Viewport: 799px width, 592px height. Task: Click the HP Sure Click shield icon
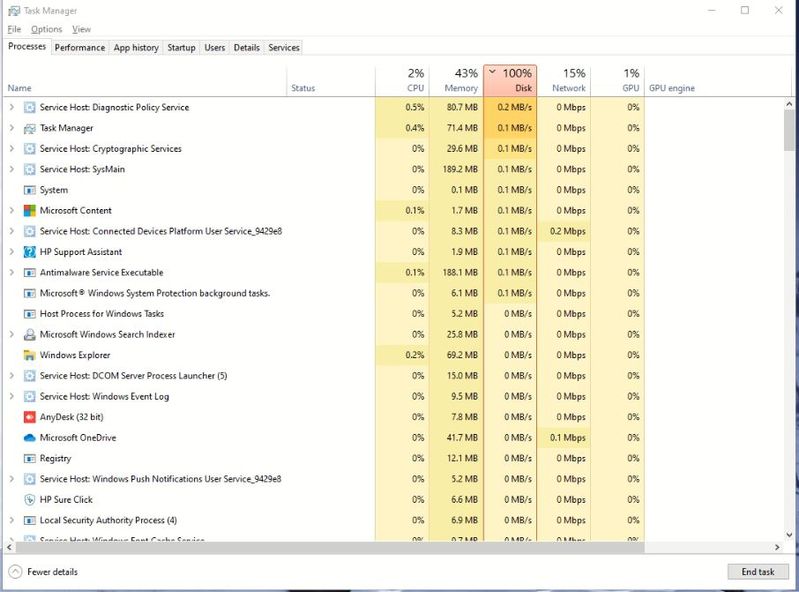30,500
